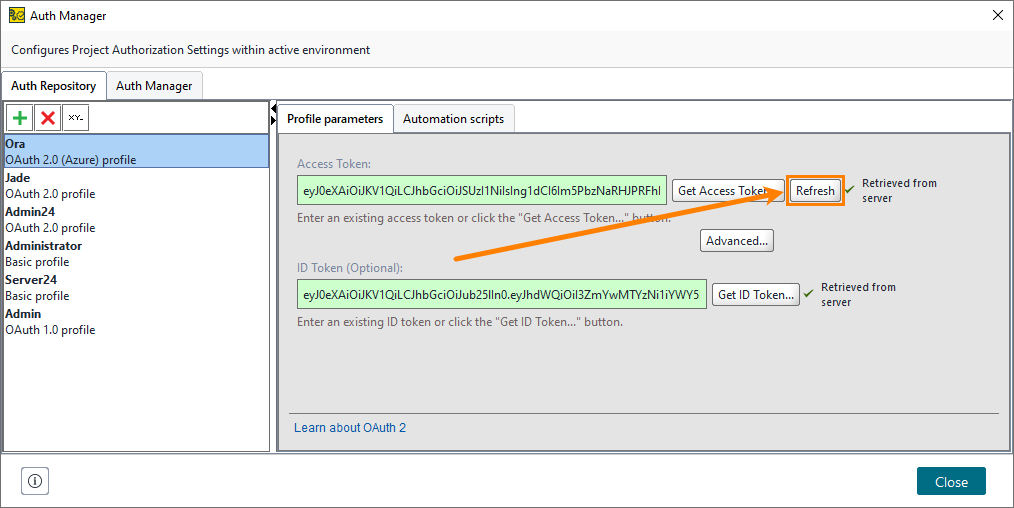
Task: Click inside the ID Token field
Action: tap(502, 295)
